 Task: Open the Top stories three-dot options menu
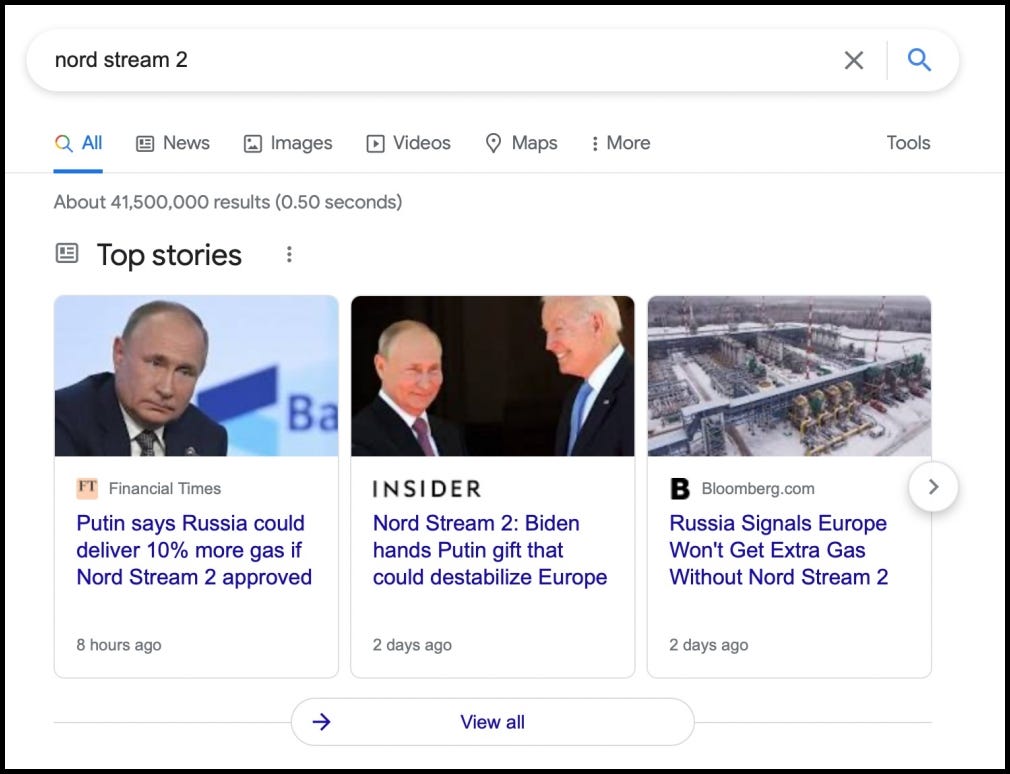pyautogui.click(x=289, y=254)
